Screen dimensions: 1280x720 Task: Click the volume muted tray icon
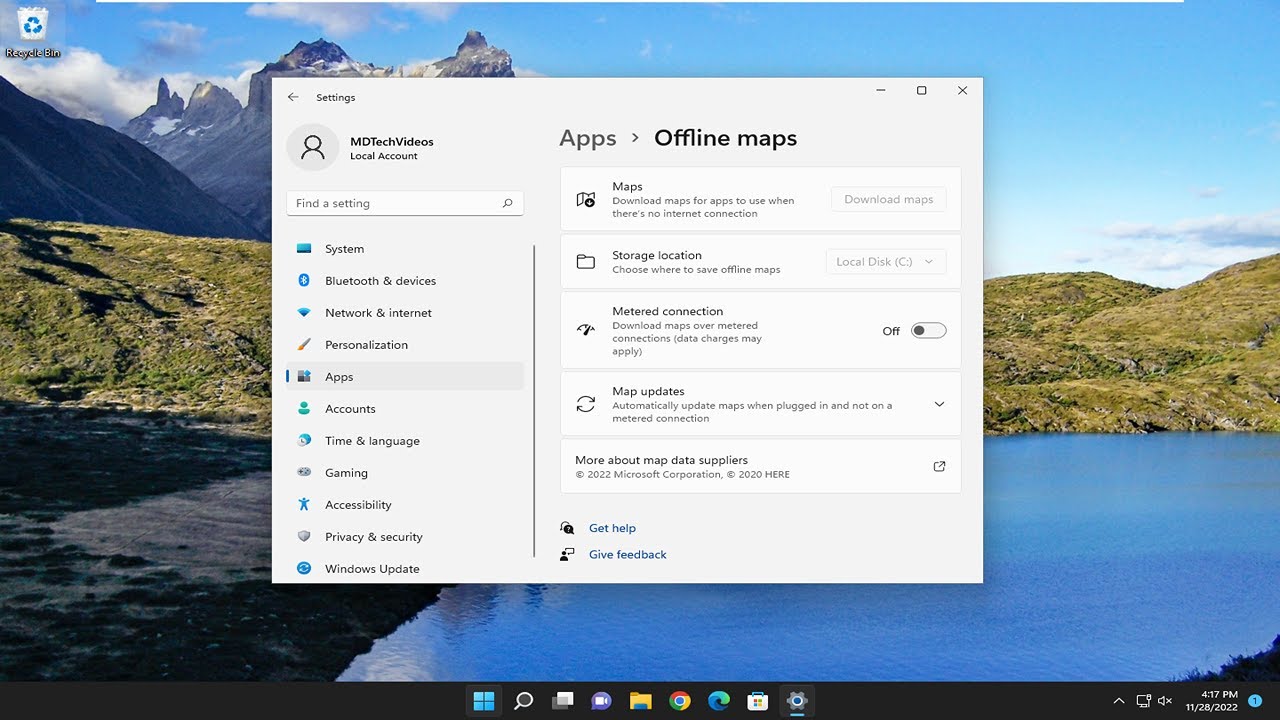(1165, 701)
